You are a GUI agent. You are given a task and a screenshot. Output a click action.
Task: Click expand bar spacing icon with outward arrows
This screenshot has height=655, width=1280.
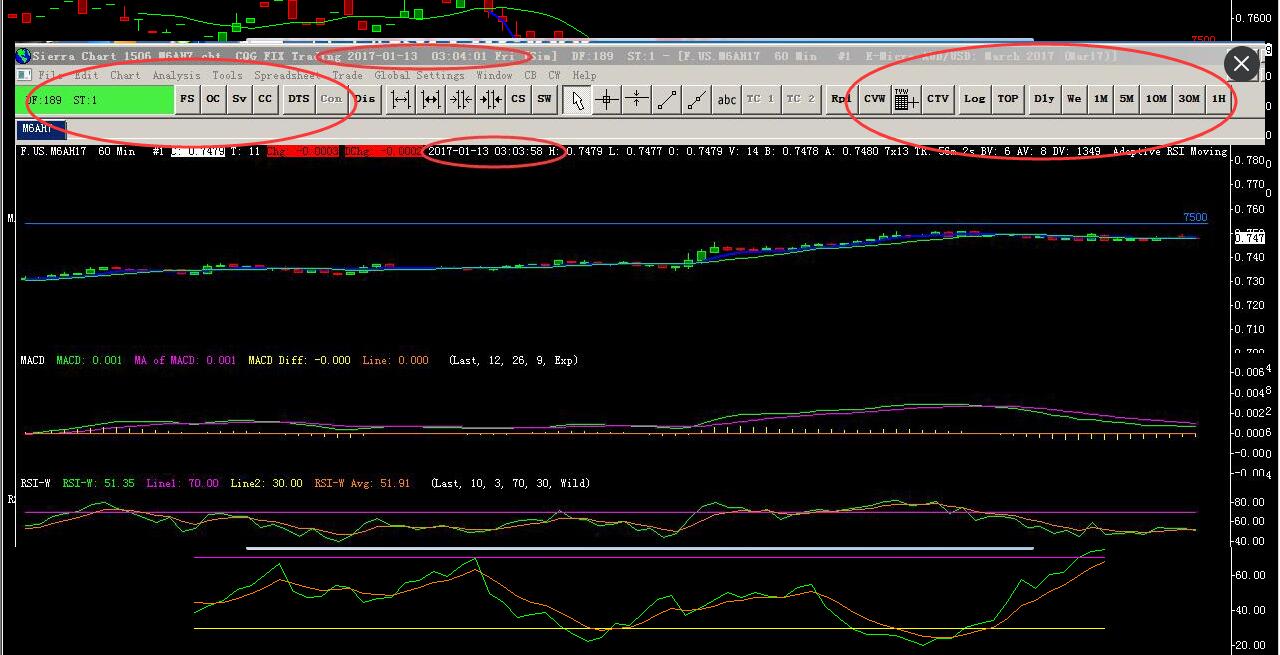pos(401,99)
